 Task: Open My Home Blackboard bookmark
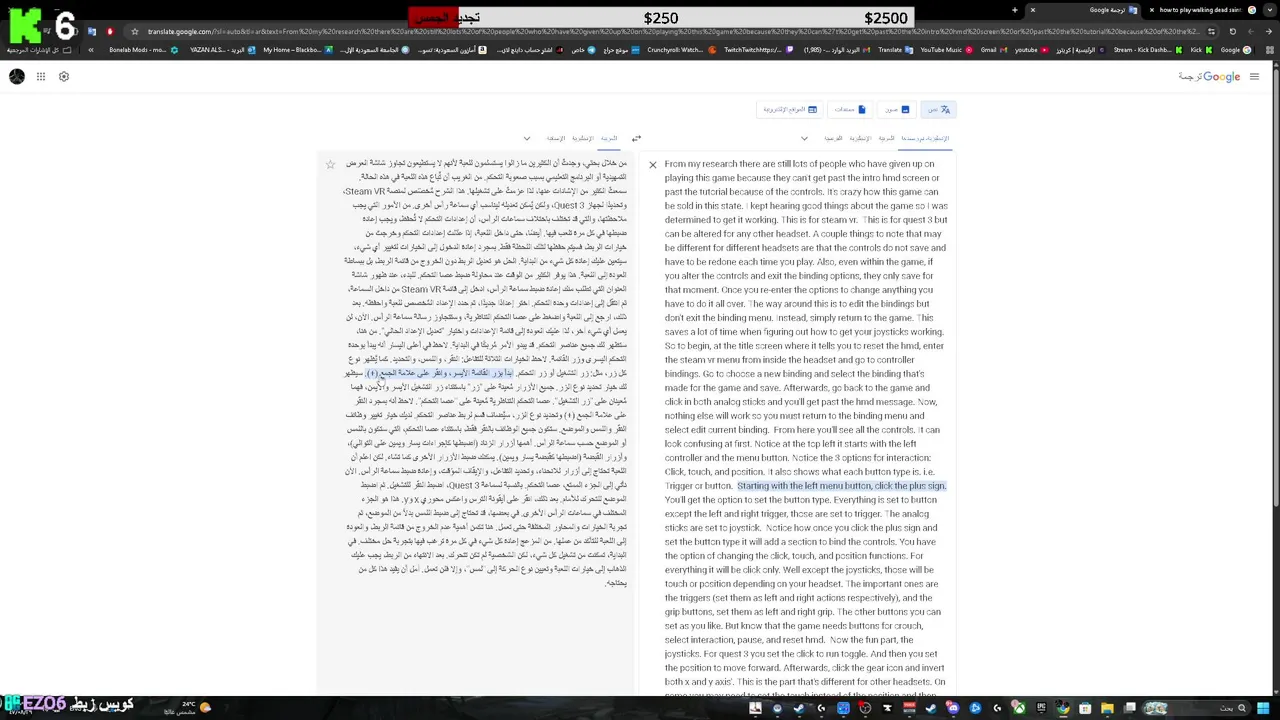297,49
